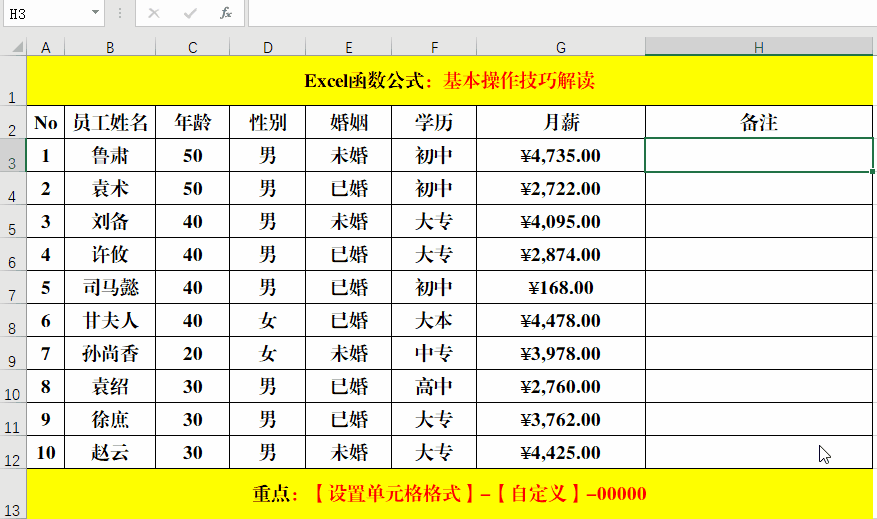877x519 pixels.
Task: Select row 2 header
Action: 13,122
